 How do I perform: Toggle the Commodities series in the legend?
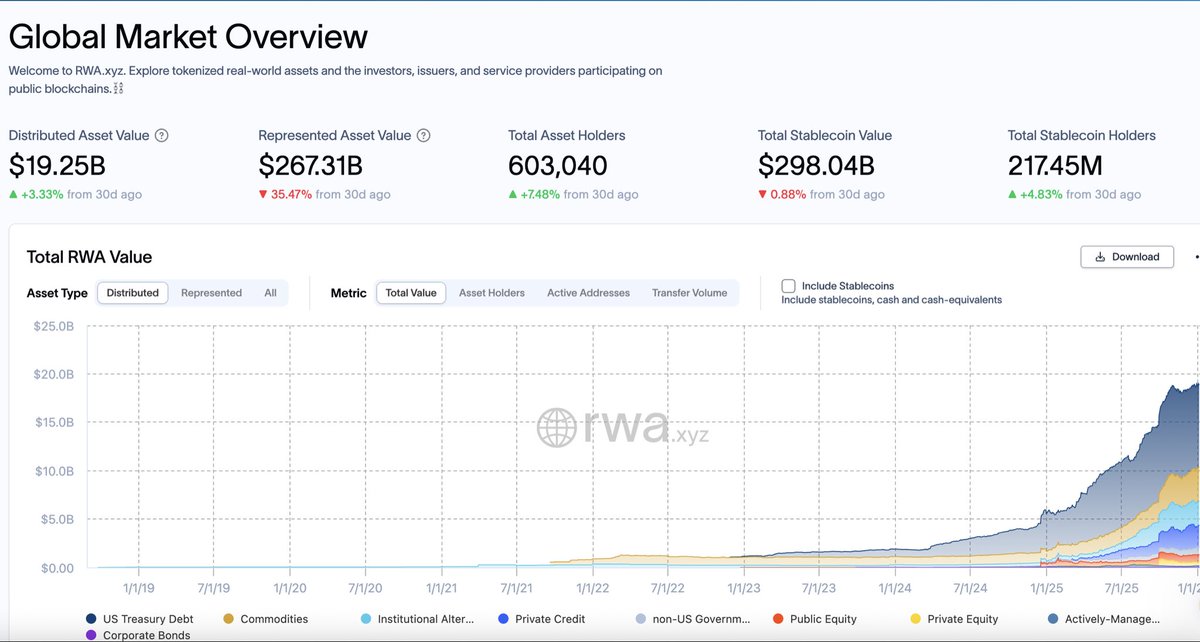[263, 619]
